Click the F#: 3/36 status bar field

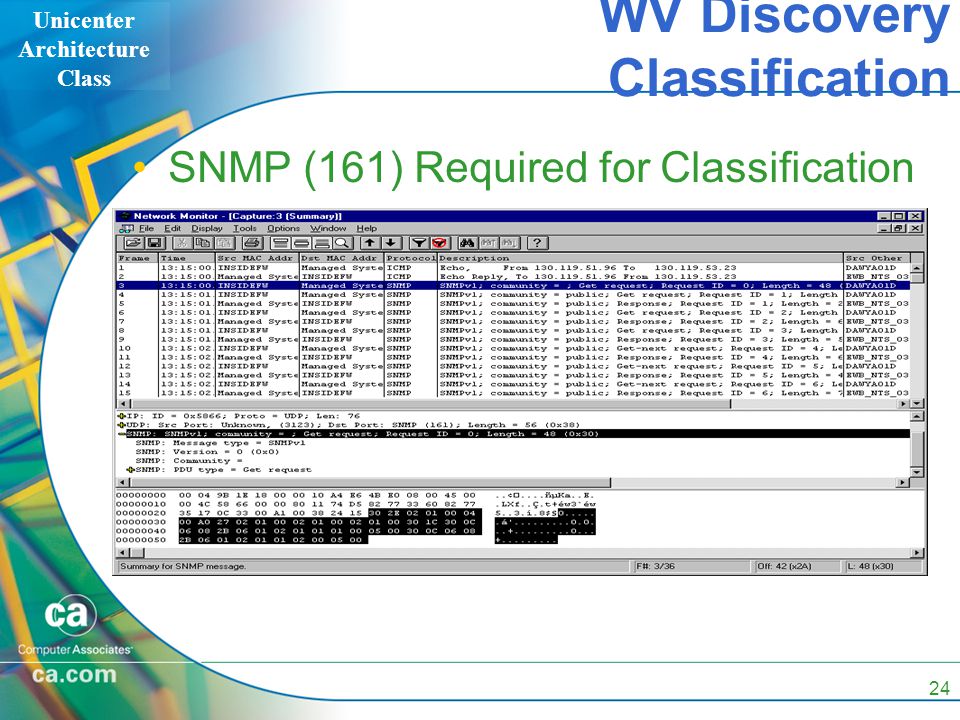(x=691, y=566)
